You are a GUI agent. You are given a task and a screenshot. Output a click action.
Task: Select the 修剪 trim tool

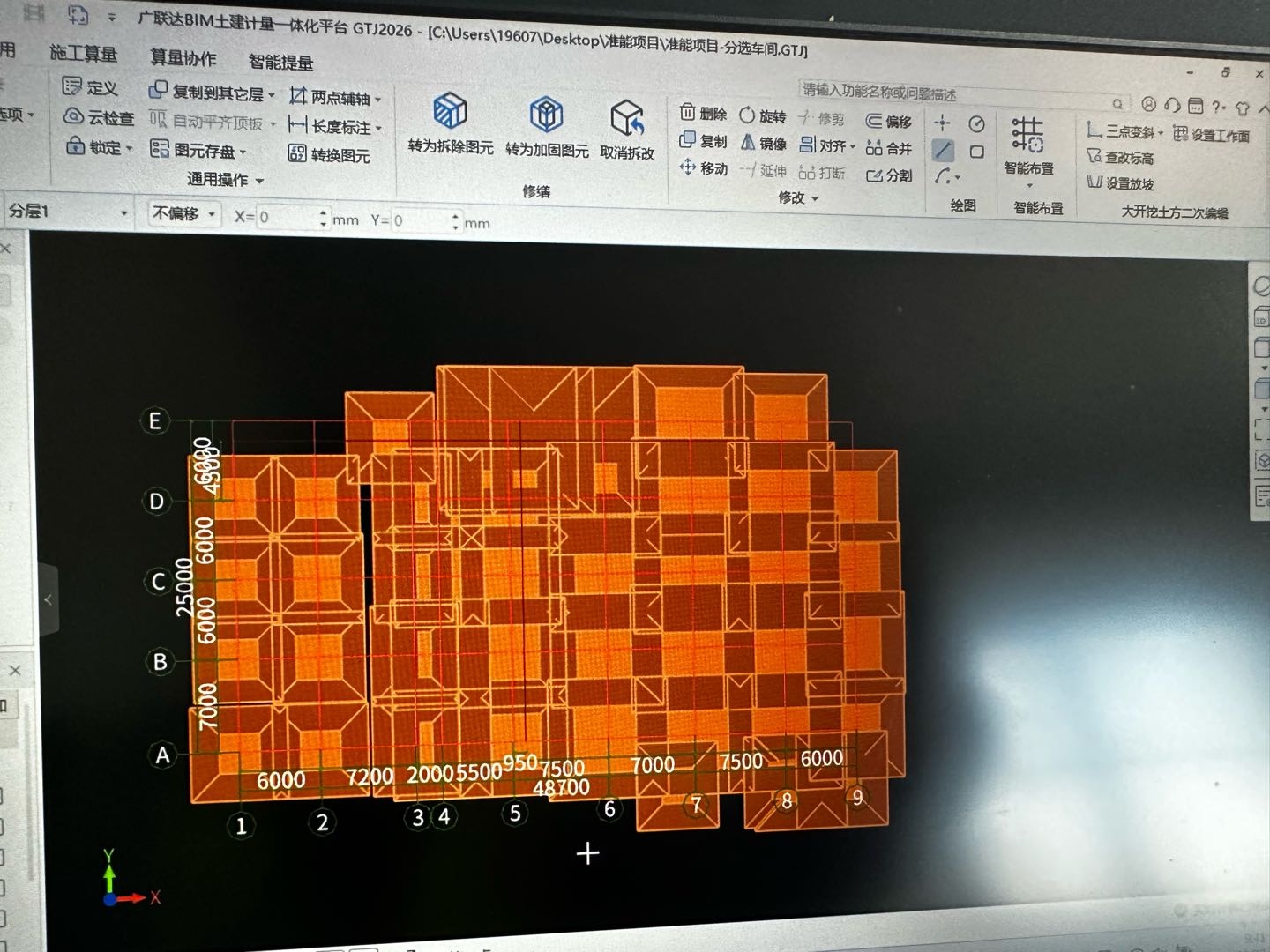point(821,118)
